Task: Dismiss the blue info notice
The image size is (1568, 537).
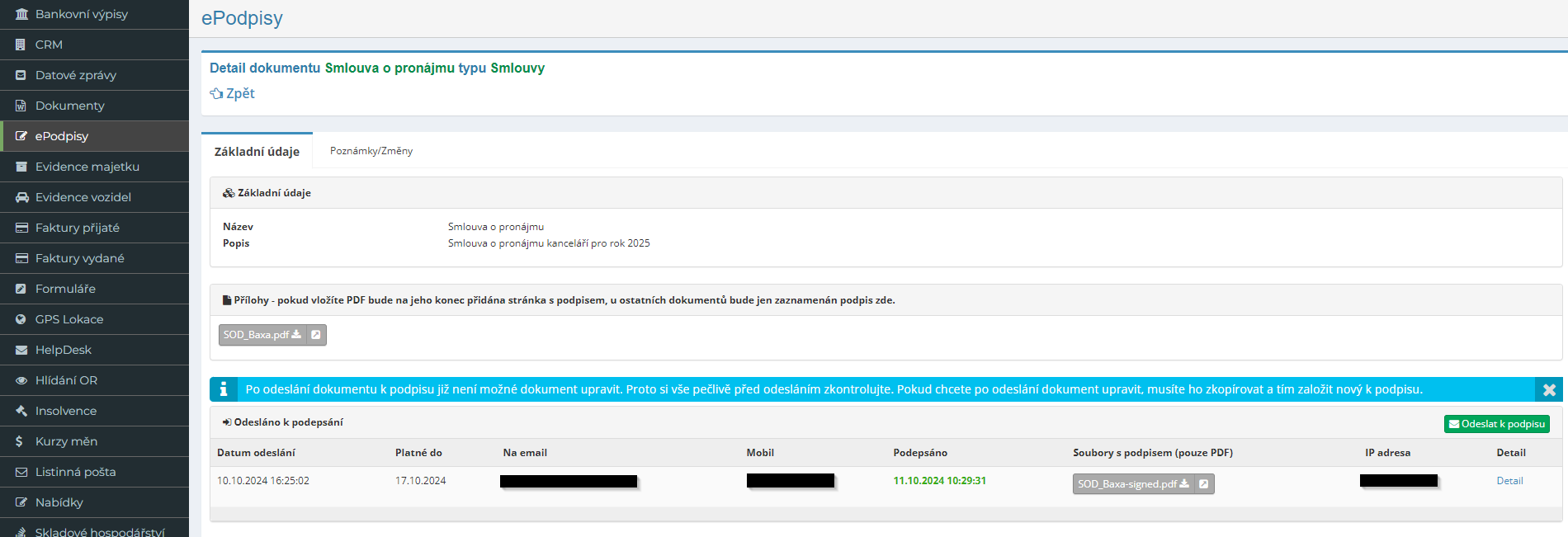Action: coord(1549,389)
